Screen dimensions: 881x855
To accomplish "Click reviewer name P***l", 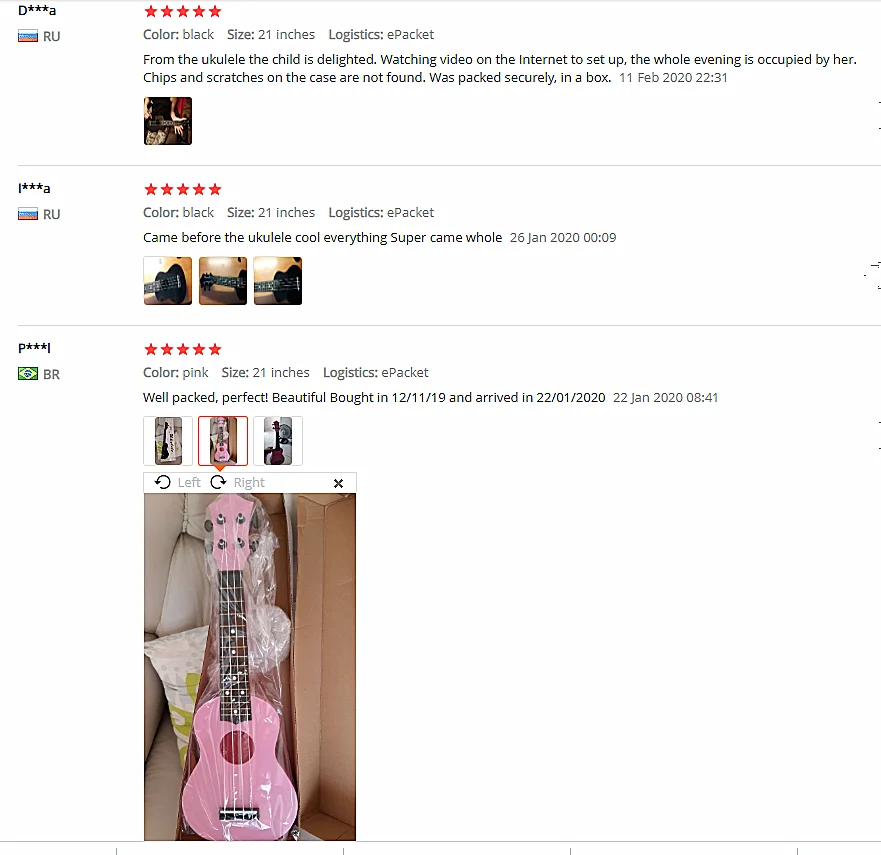I will pyautogui.click(x=34, y=347).
